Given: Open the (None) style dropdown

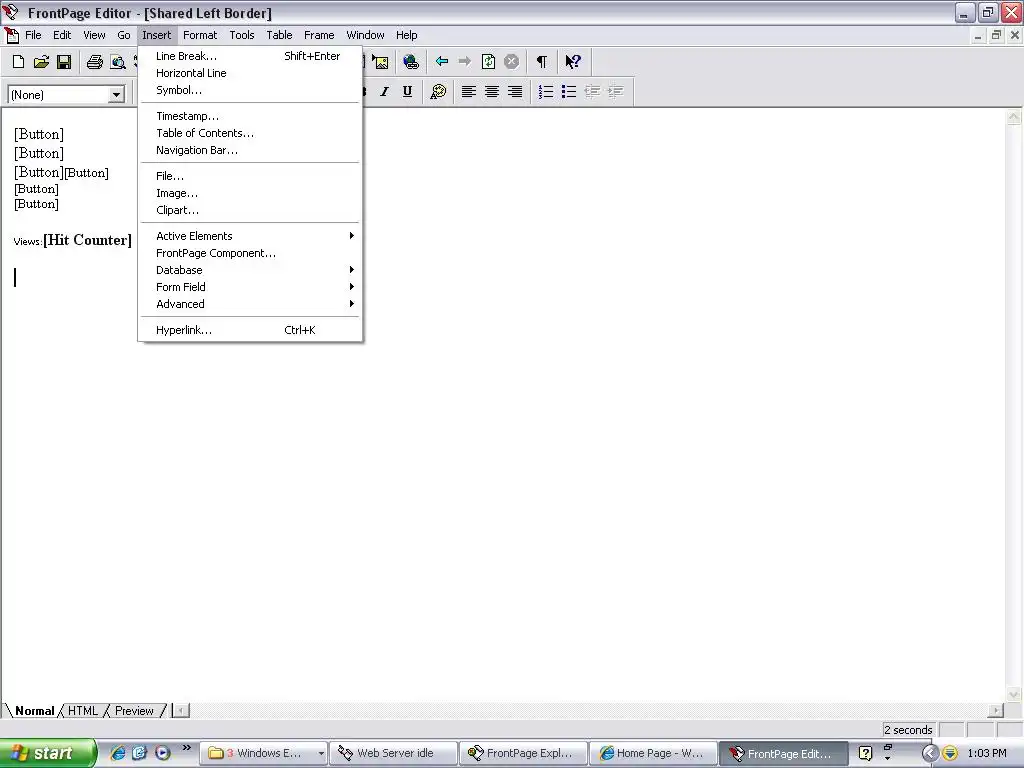Looking at the screenshot, I should click(116, 95).
